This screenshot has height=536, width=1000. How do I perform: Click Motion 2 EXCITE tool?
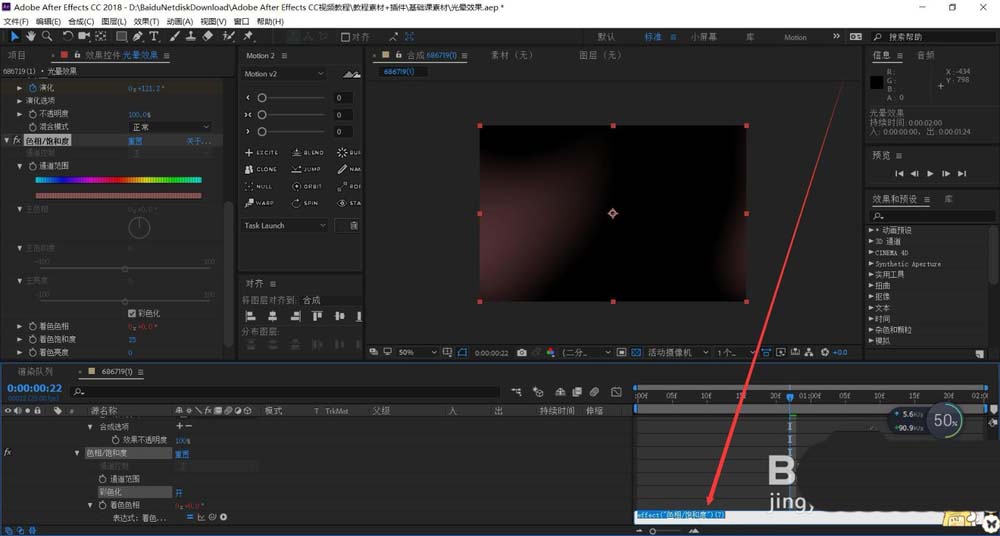click(261, 153)
